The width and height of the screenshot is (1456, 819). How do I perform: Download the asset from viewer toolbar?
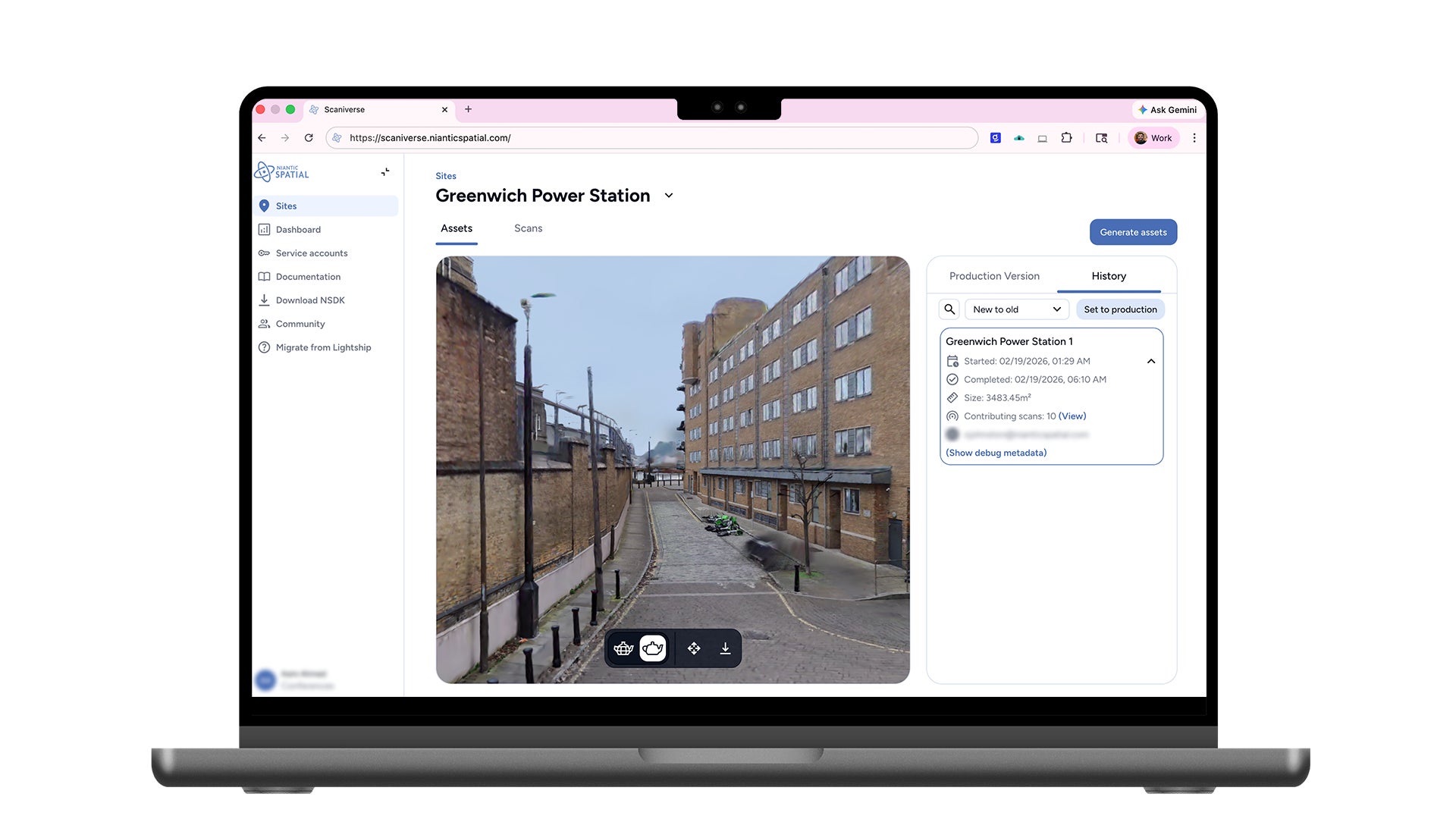[x=725, y=648]
